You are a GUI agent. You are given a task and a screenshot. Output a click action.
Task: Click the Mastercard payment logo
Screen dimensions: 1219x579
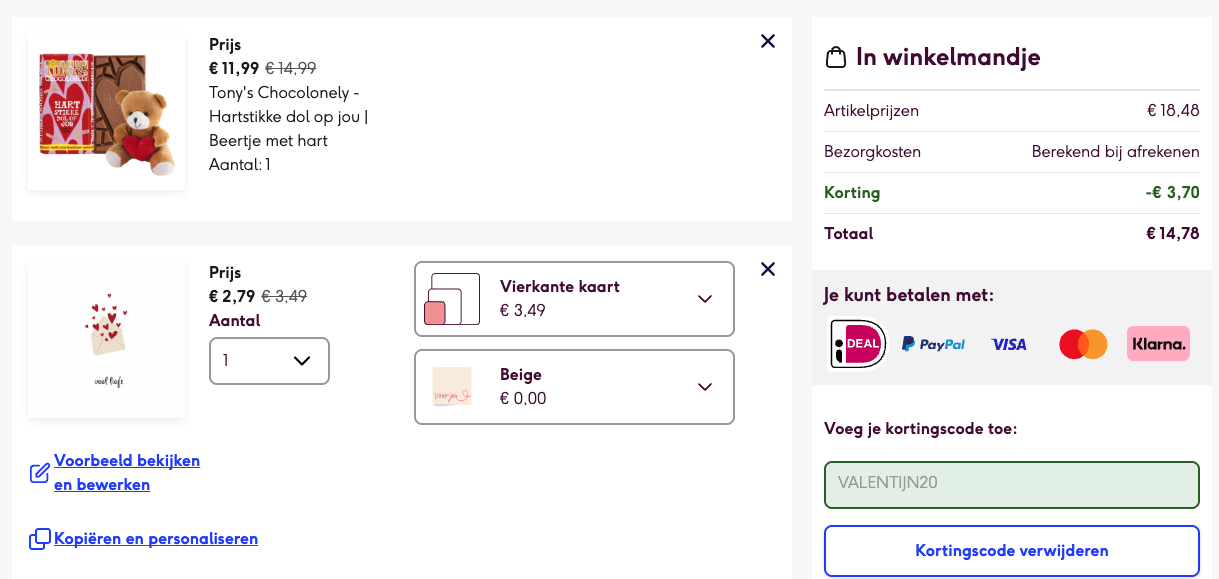[x=1083, y=344]
